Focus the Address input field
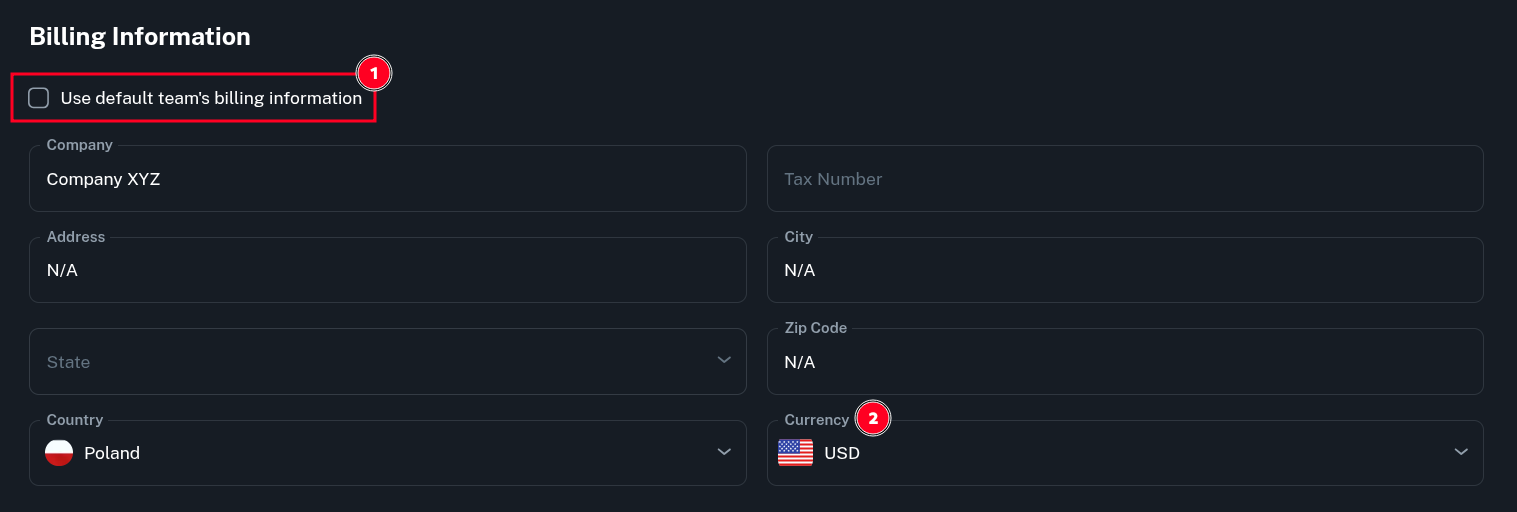Screen dimensions: 1517x512 point(387,271)
